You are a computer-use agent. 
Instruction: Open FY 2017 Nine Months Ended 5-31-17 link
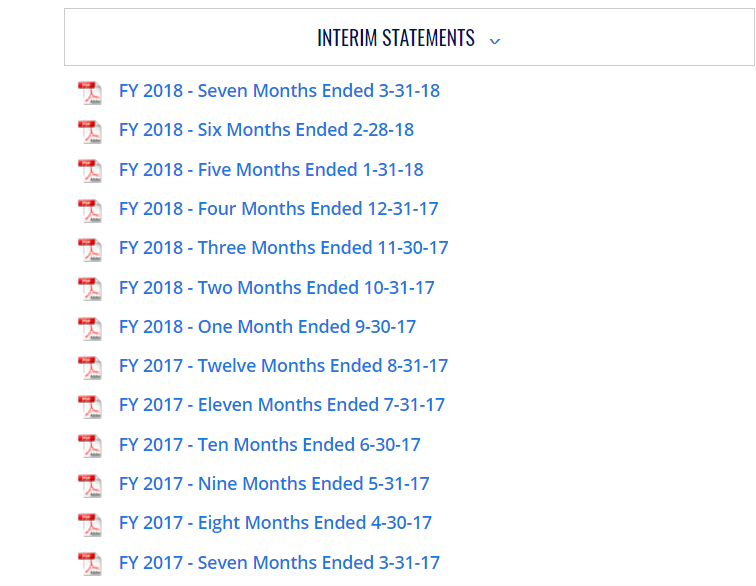coord(274,484)
